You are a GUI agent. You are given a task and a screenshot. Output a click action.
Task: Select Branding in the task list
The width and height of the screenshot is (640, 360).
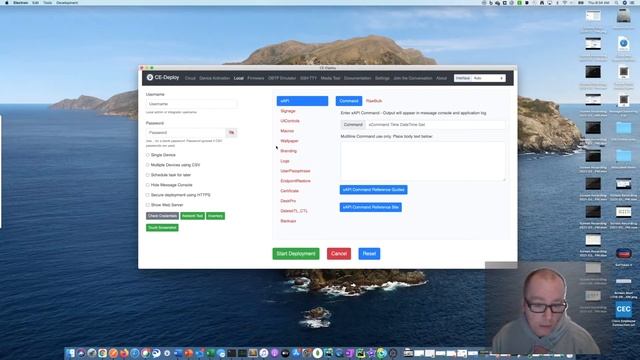(x=289, y=151)
